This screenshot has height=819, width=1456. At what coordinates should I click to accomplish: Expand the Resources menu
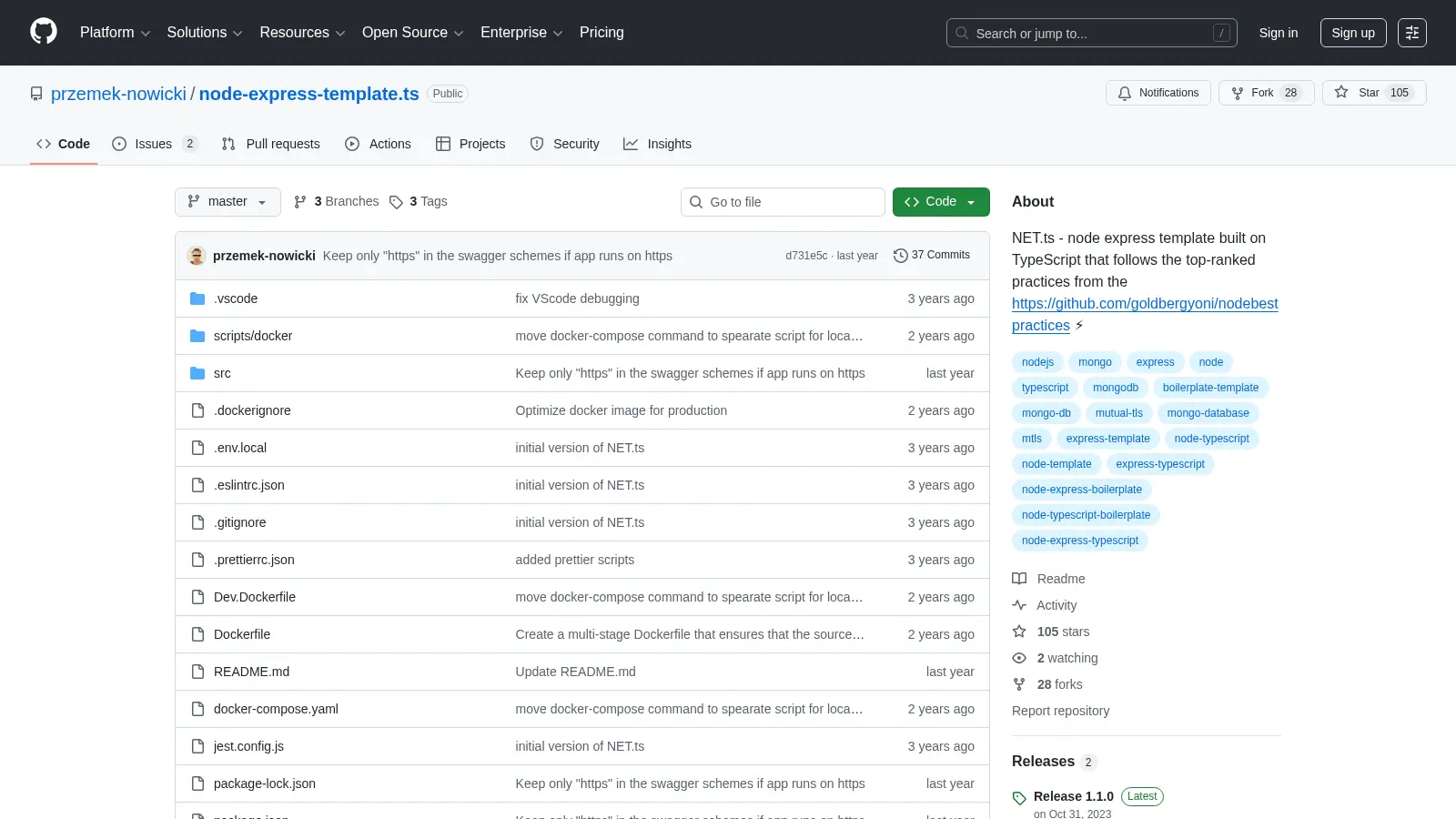(302, 33)
